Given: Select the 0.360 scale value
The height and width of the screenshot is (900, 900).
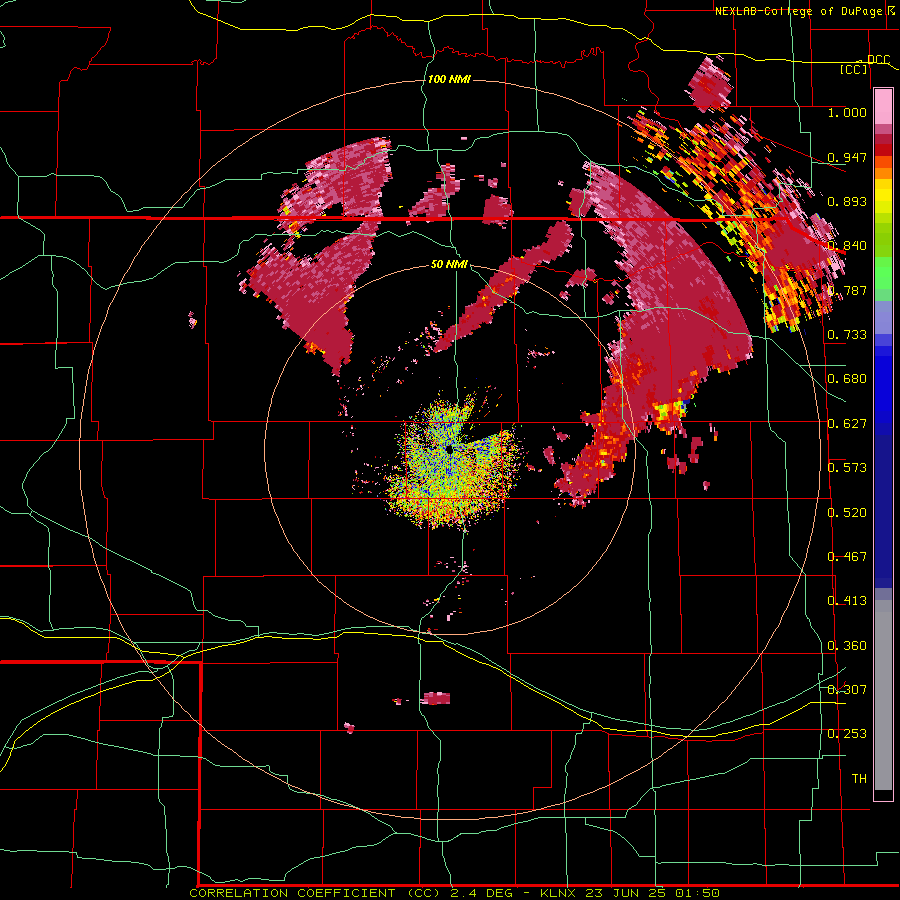Looking at the screenshot, I should [847, 646].
